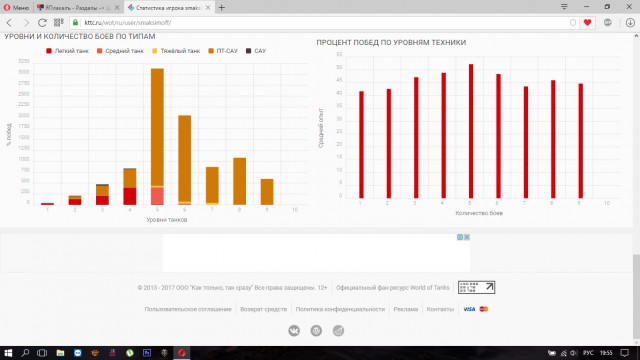The height and width of the screenshot is (360, 640).
Task: Add page to bookmarks with heart icon
Action: click(587, 22)
